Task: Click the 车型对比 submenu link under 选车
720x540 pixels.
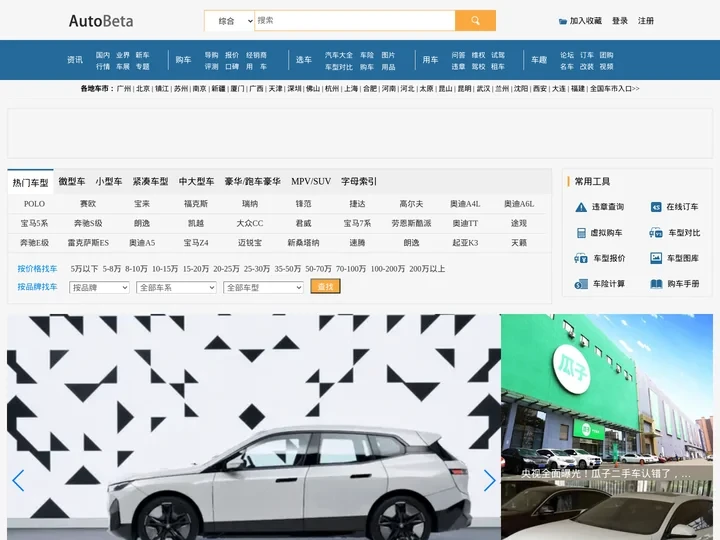Action: pyautogui.click(x=339, y=67)
